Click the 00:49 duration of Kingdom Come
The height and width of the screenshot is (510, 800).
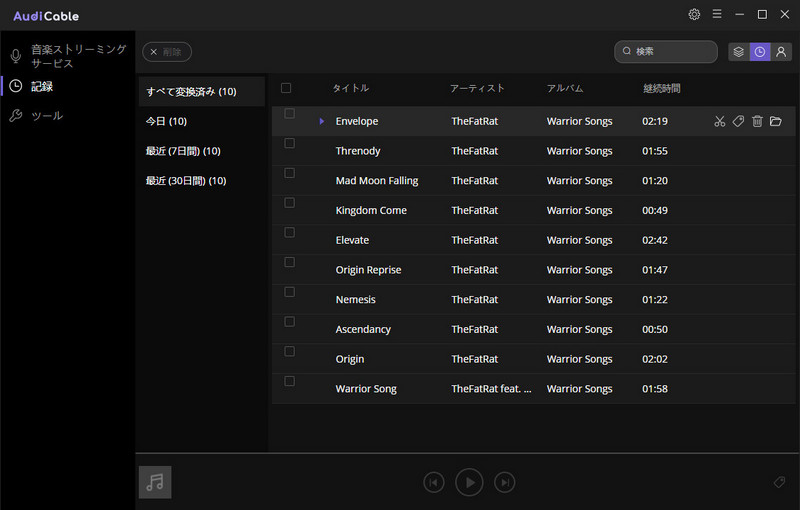tap(655, 210)
